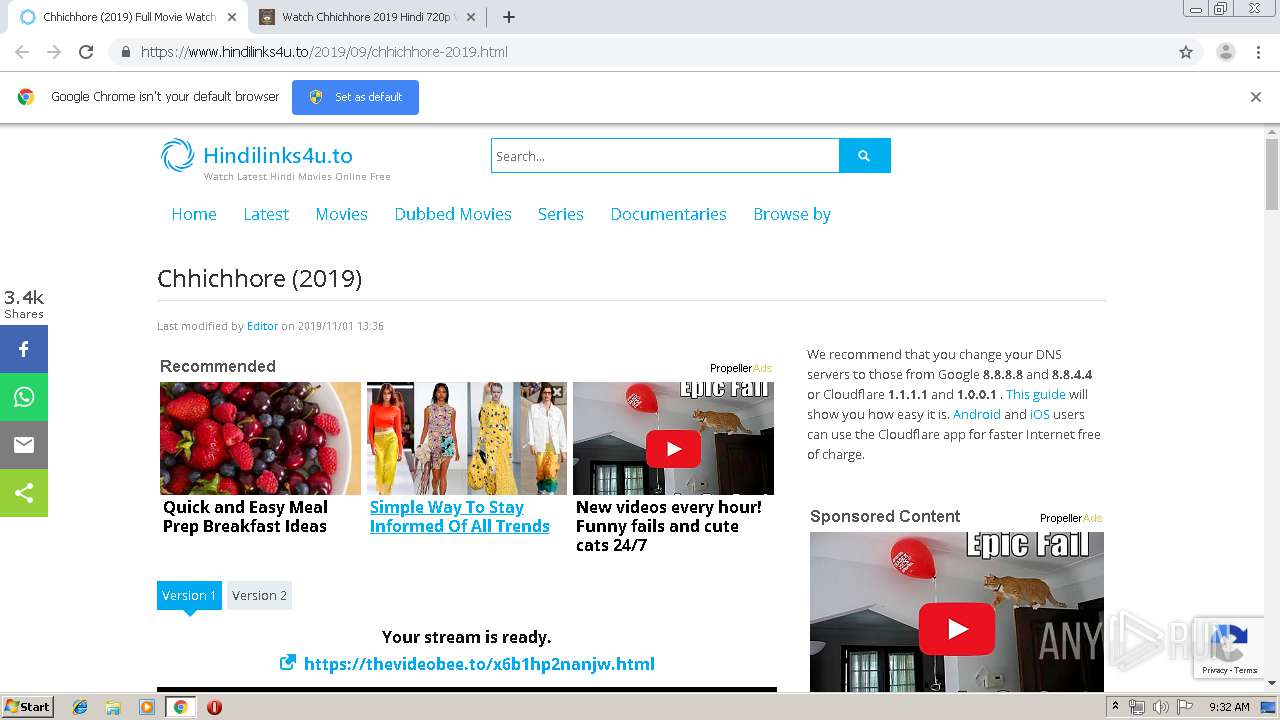Focus the Search... input field
The width and height of the screenshot is (1280, 720).
[665, 156]
